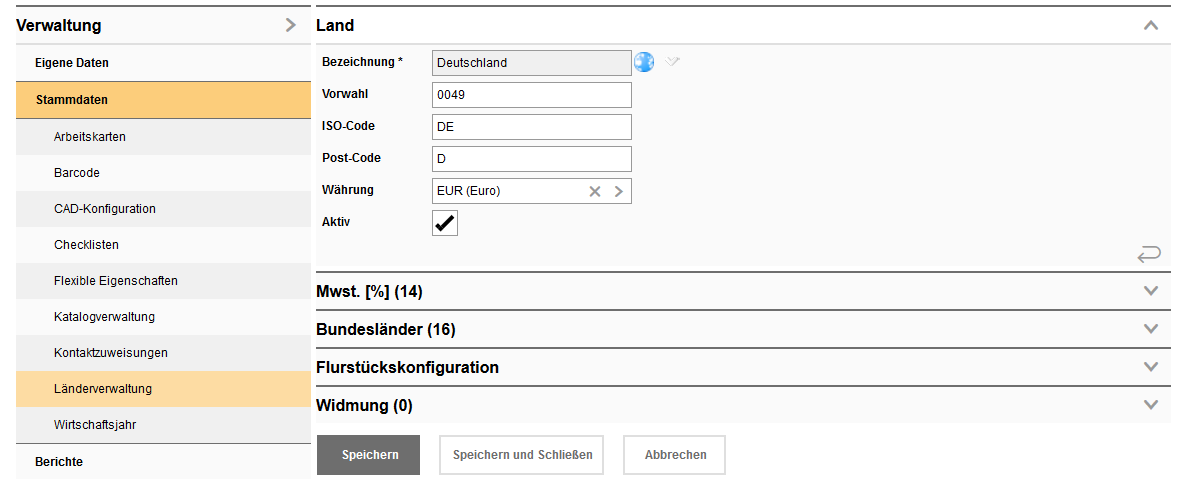Uncheck the Aktiv checkbox
Viewport: 1186px width, 479px height.
coord(445,223)
